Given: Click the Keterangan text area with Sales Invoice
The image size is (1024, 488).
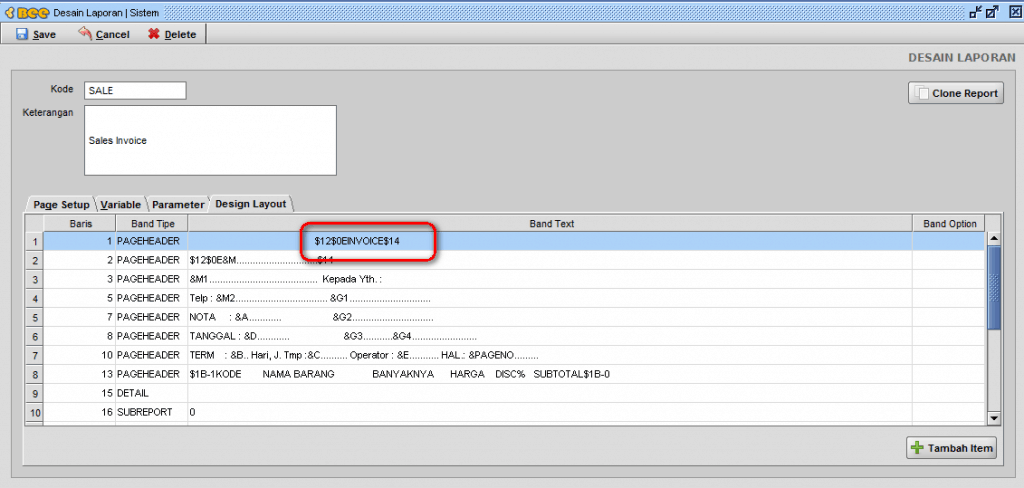Looking at the screenshot, I should 210,140.
